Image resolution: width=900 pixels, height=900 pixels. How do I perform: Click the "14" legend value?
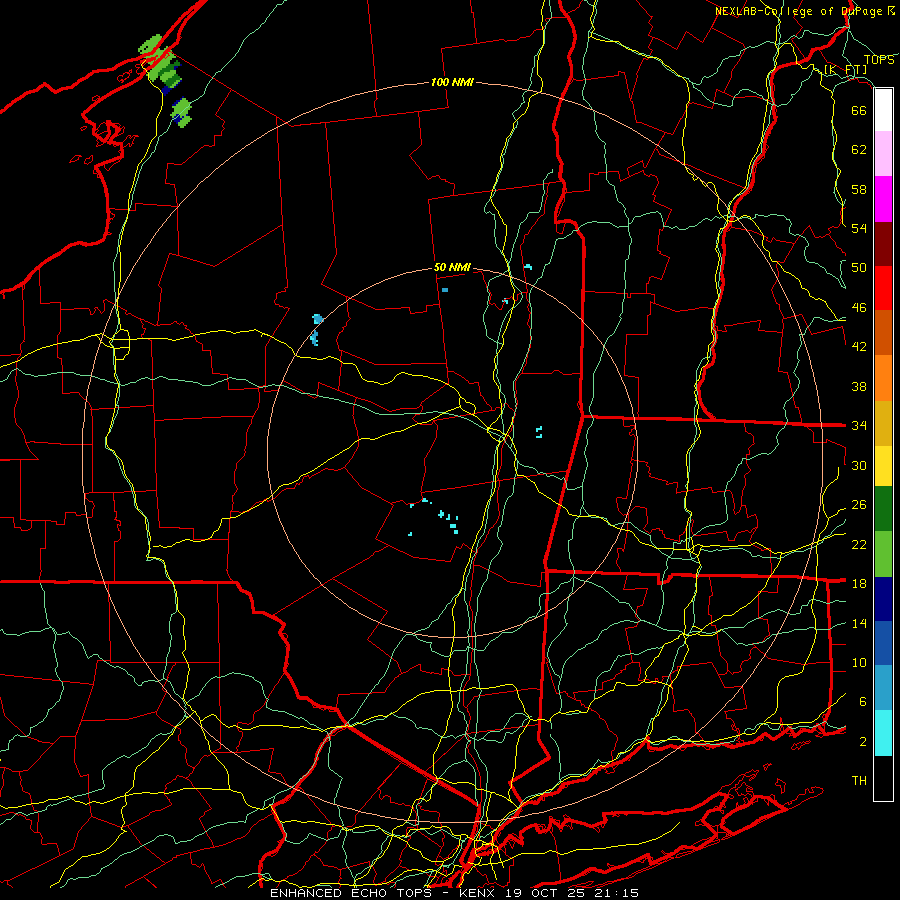pos(859,623)
